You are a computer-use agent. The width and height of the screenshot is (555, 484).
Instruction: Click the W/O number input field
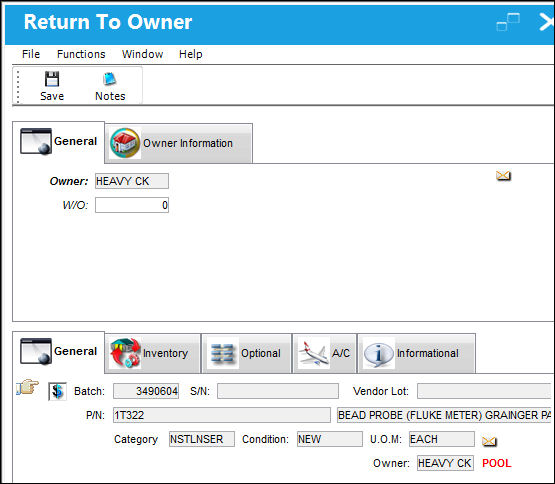[x=132, y=205]
